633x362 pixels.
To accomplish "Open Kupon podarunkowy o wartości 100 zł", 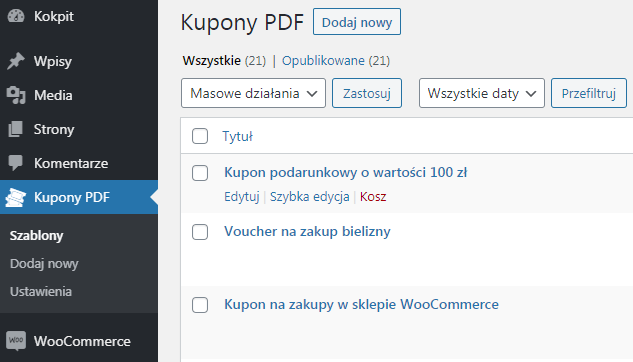I will (x=346, y=173).
